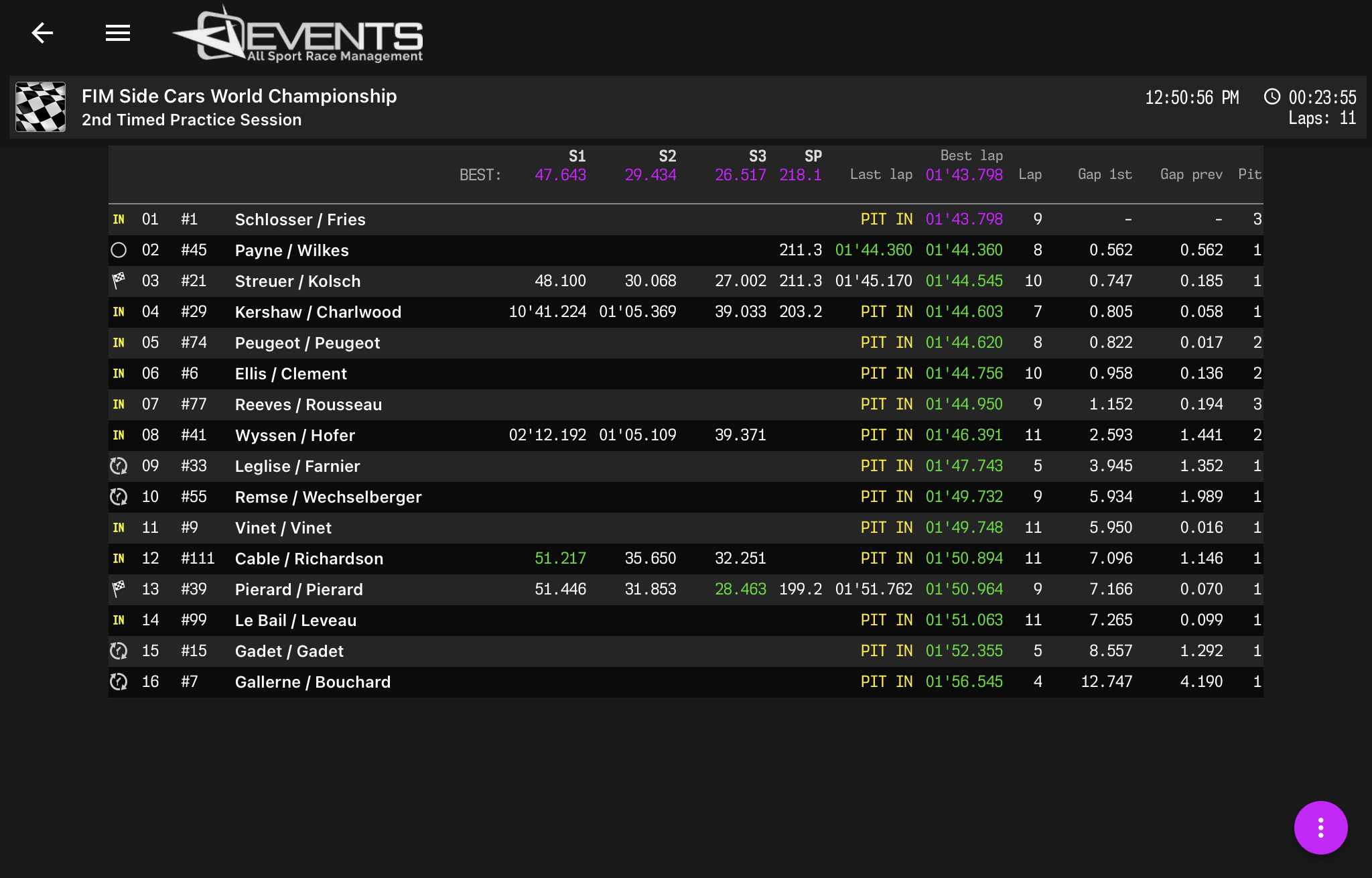This screenshot has height=878, width=1372.
Task: Click the SP speed column header
Action: point(813,157)
